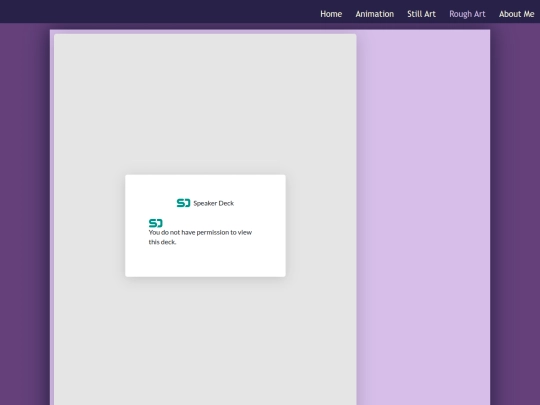Click the Speaker Deck logo icon at top of card
This screenshot has width=540, height=405.
[183, 203]
